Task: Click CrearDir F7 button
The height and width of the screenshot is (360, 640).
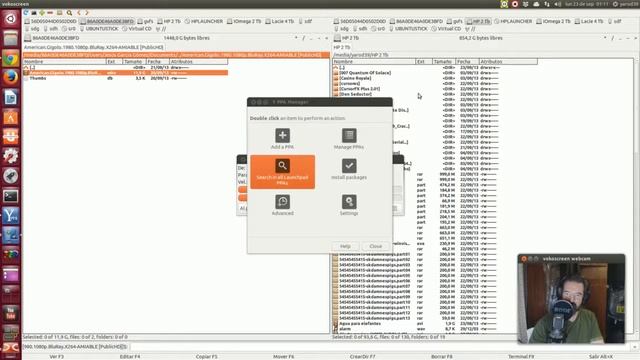Action: [362, 356]
